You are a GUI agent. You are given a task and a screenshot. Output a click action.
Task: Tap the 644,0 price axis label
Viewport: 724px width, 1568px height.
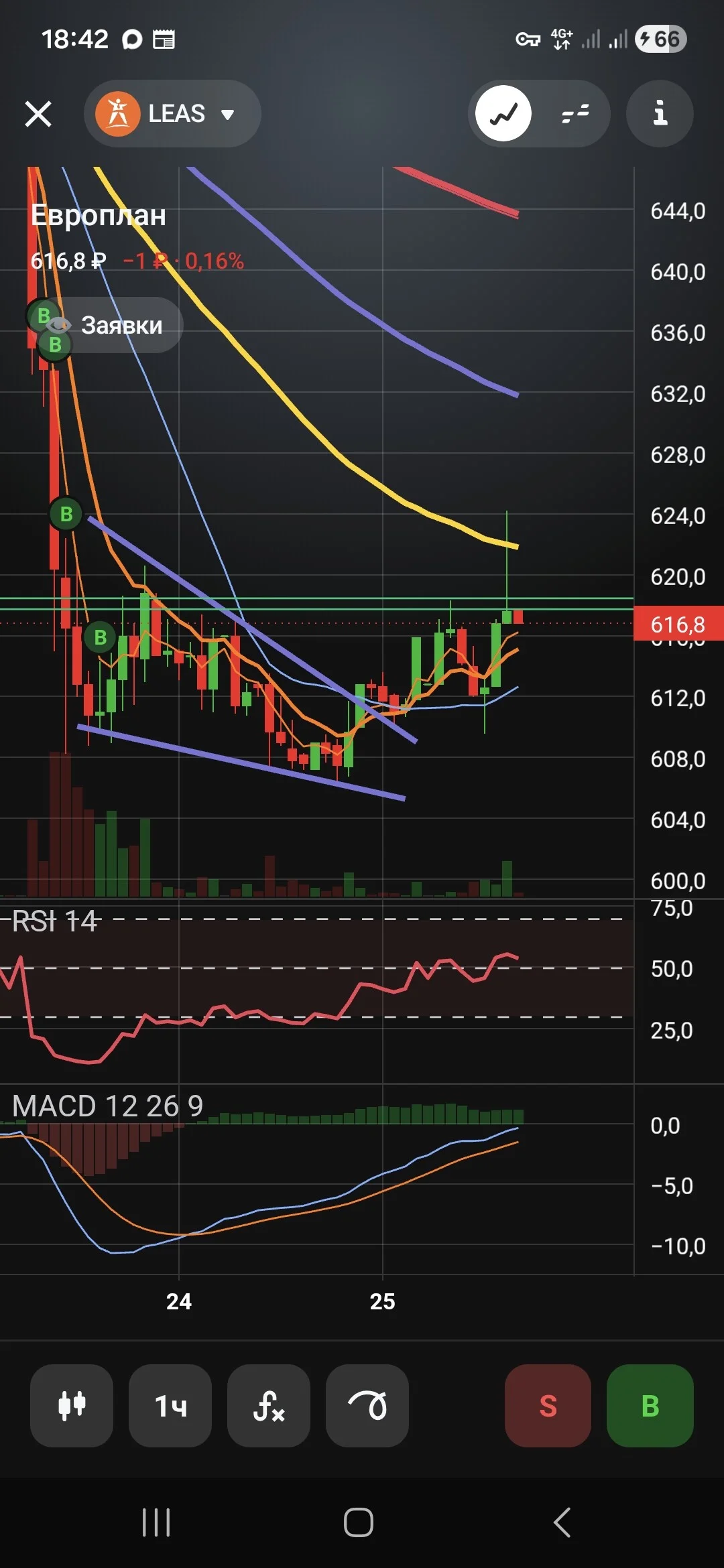click(678, 211)
